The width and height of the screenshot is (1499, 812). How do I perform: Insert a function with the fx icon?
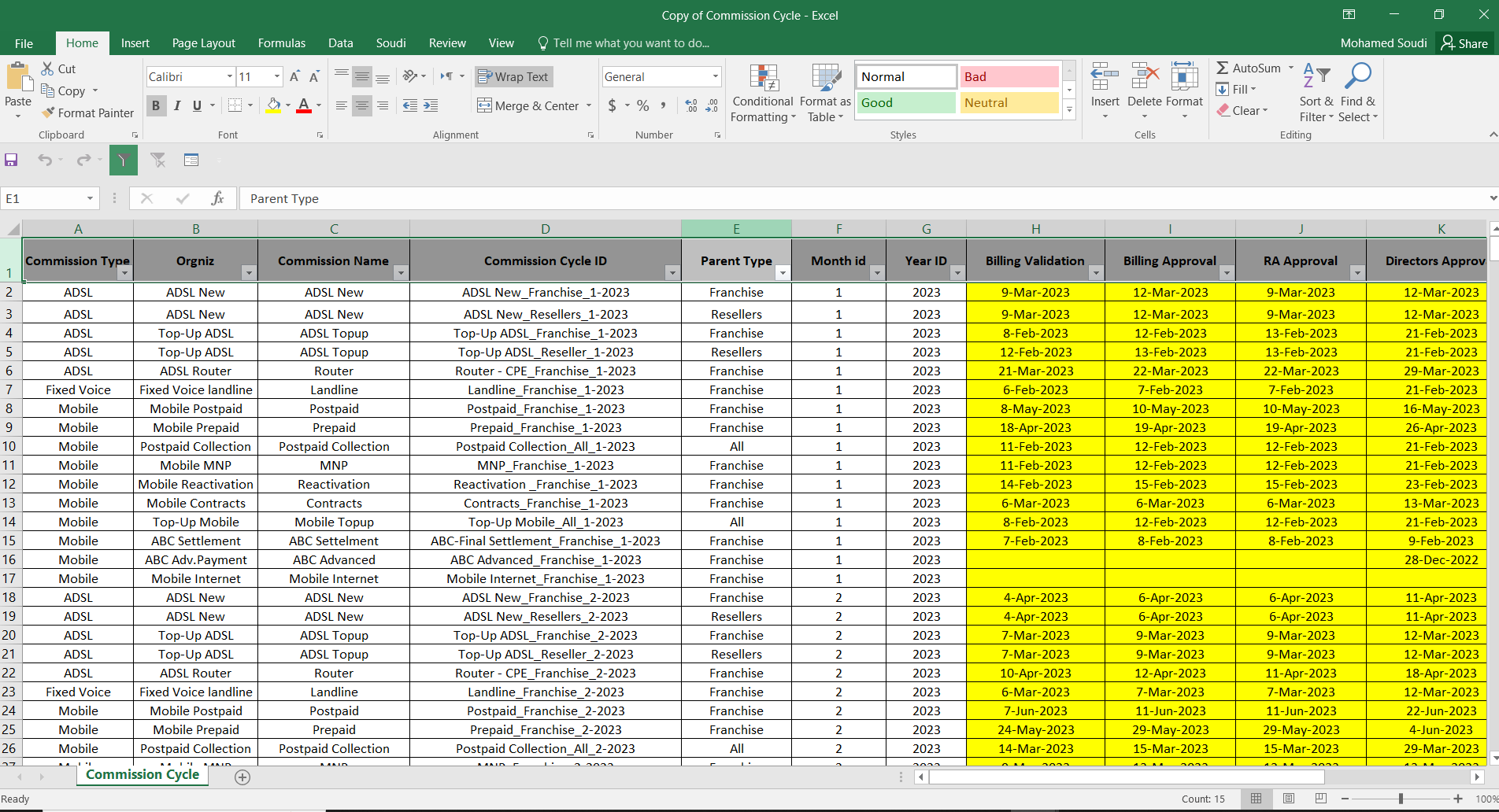(x=217, y=198)
